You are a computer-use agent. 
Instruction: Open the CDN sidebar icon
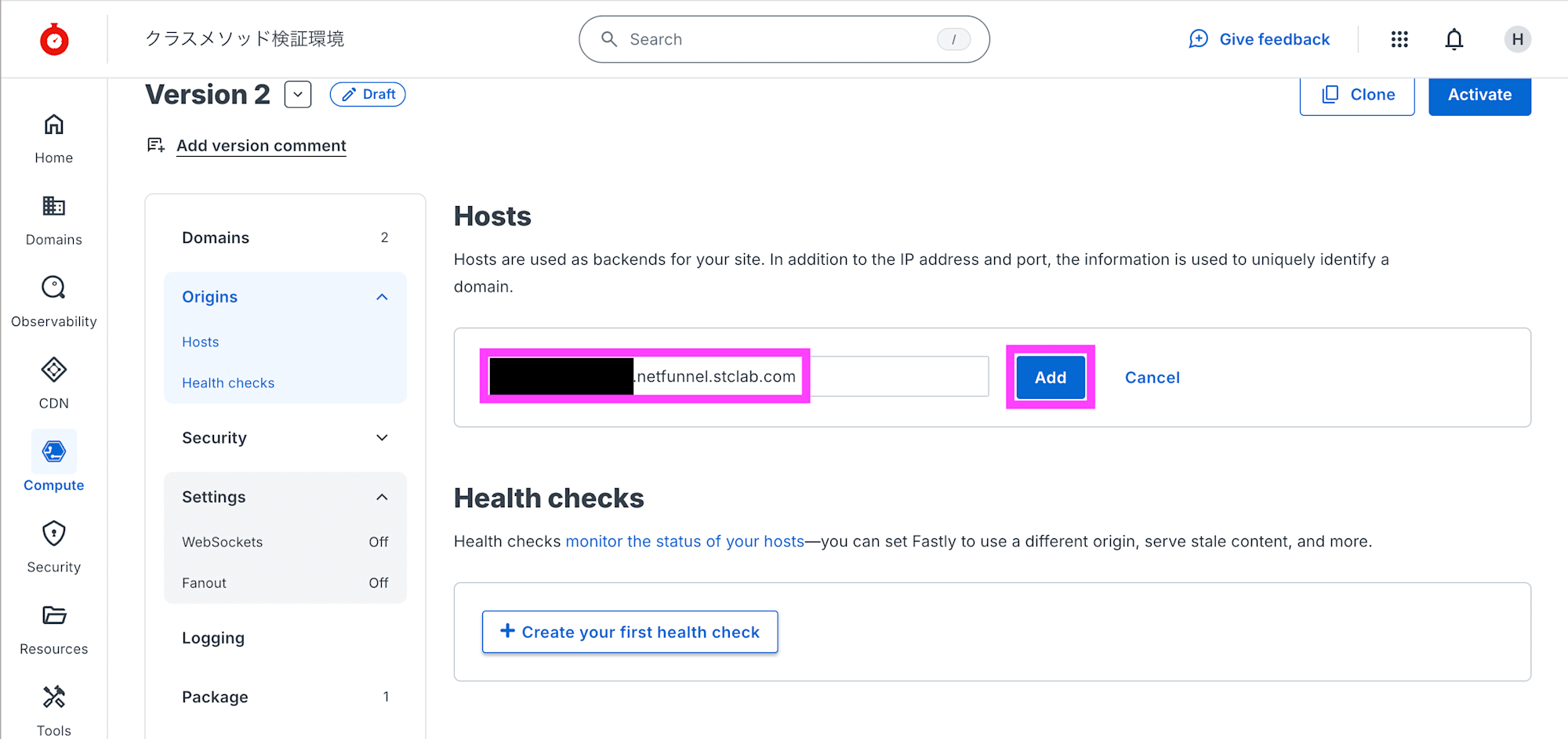[53, 371]
